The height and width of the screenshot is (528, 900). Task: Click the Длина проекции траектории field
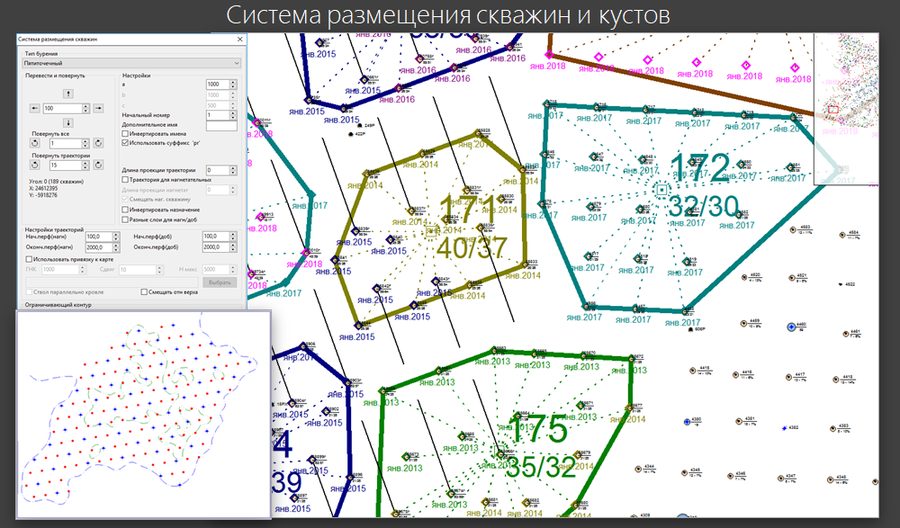click(x=218, y=170)
